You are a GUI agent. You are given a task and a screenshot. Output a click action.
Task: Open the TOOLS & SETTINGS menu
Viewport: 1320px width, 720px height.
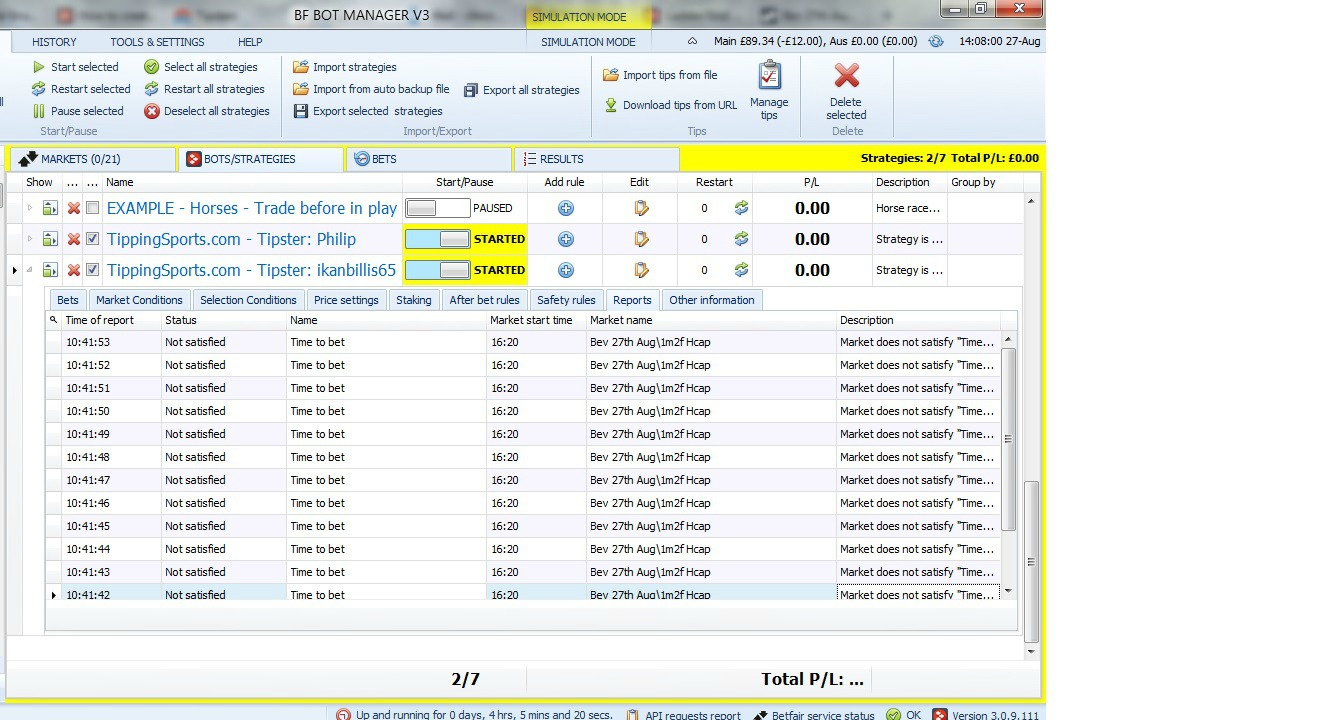(x=157, y=42)
